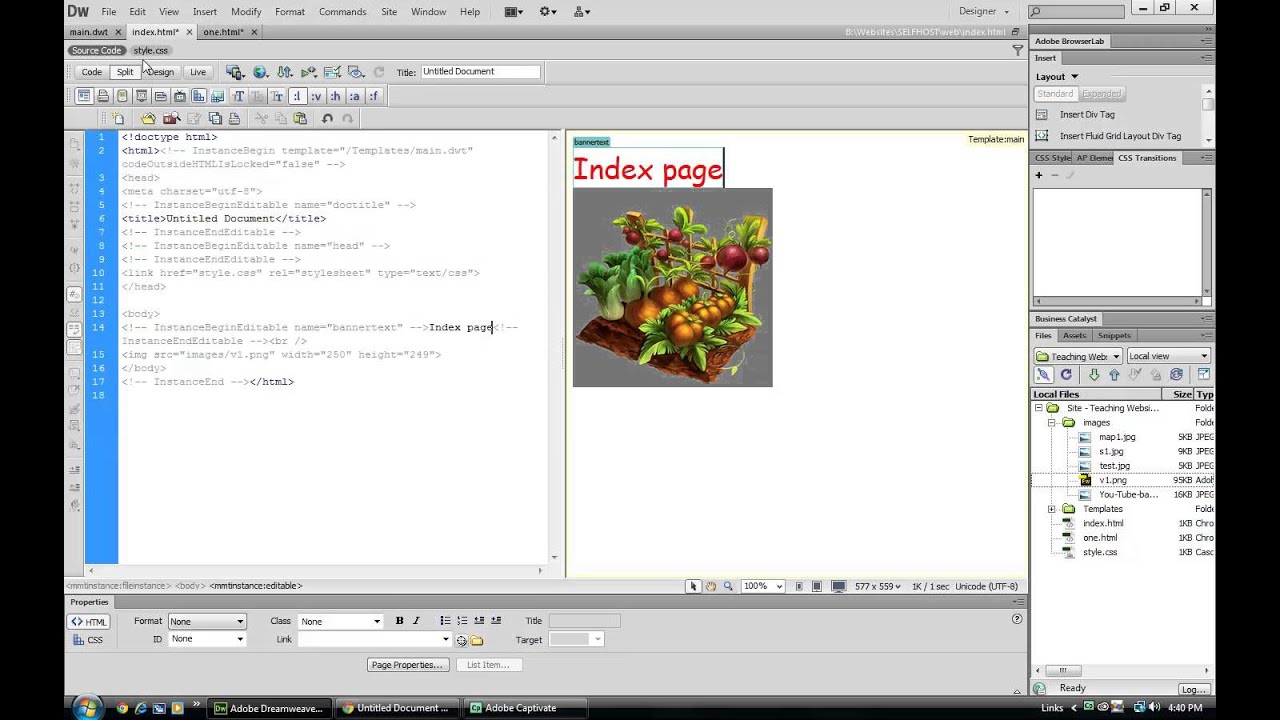This screenshot has height=720, width=1280.
Task: Switch to Design view
Action: (x=161, y=72)
